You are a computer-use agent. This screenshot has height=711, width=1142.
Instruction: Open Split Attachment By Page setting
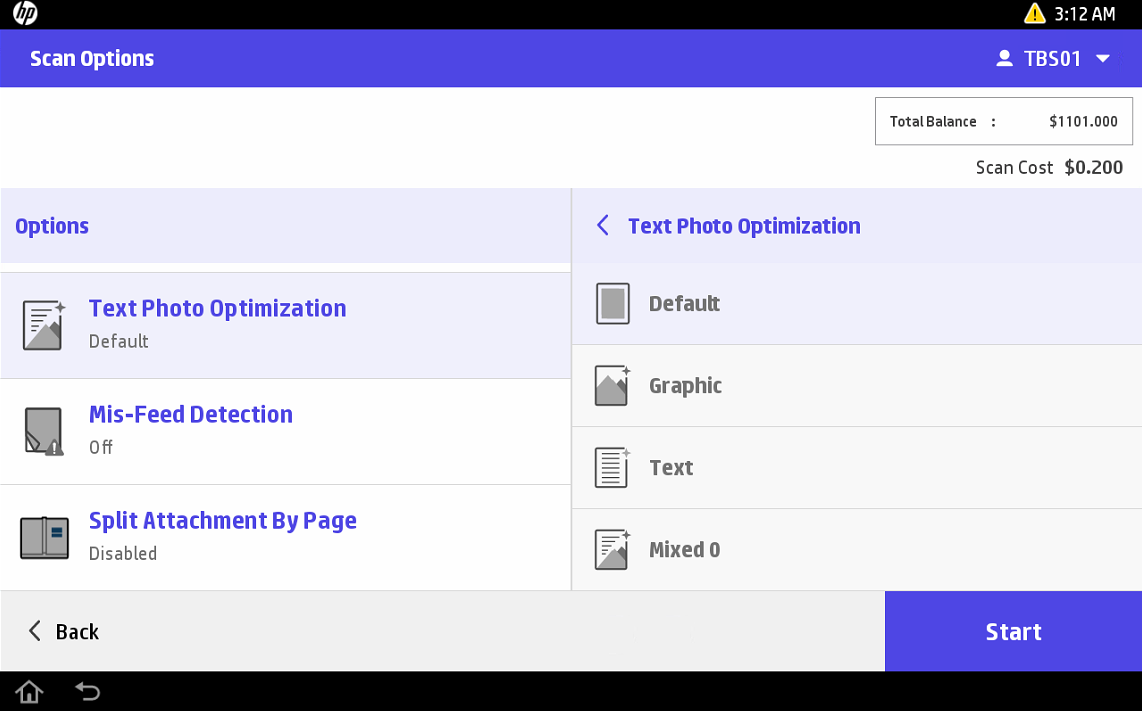coord(222,521)
